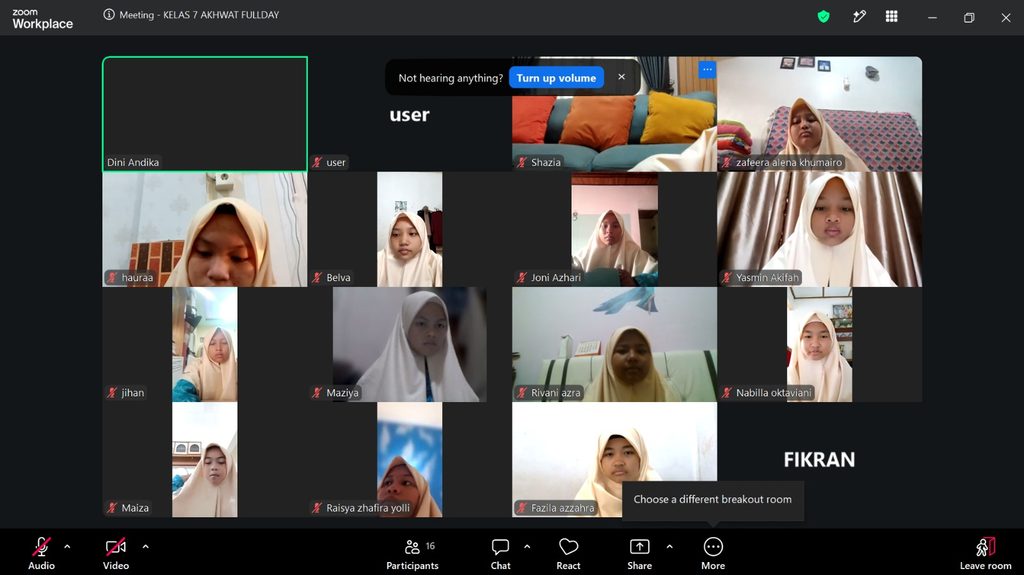Select Maiza's video tile
1024x575 pixels.
204,459
